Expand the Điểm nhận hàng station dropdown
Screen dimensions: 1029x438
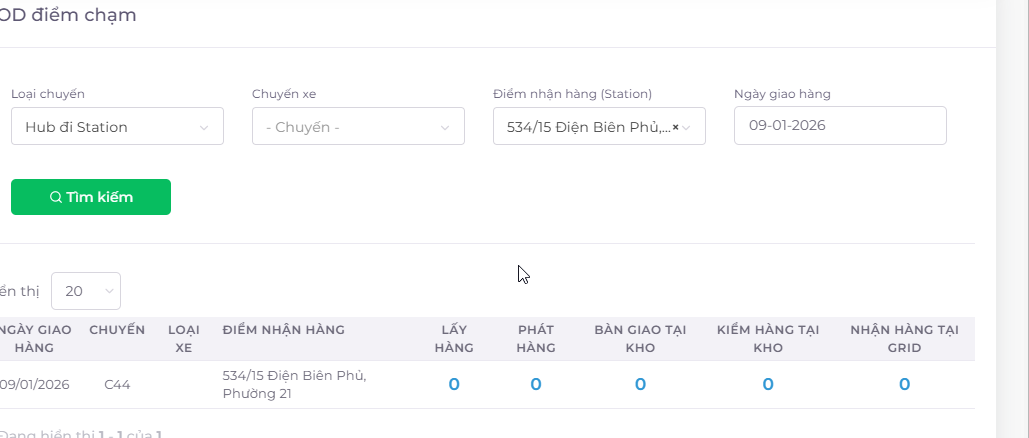[x=689, y=127]
